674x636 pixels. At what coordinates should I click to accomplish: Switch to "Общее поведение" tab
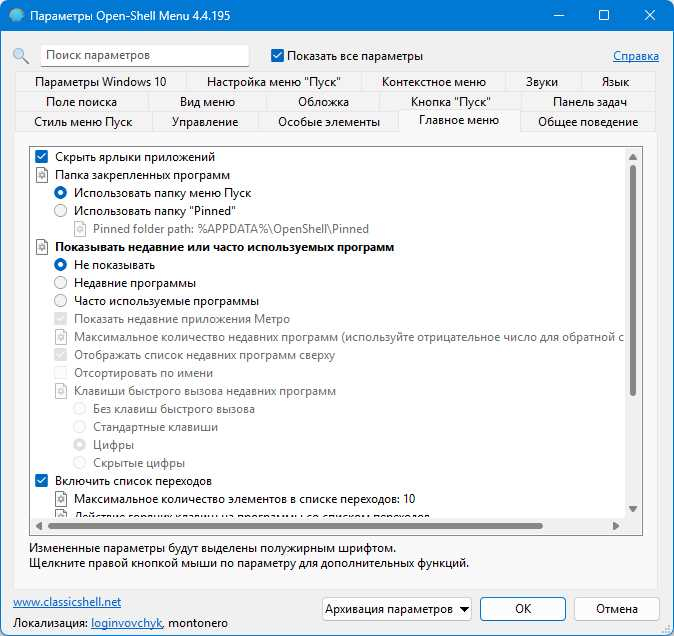pos(588,122)
